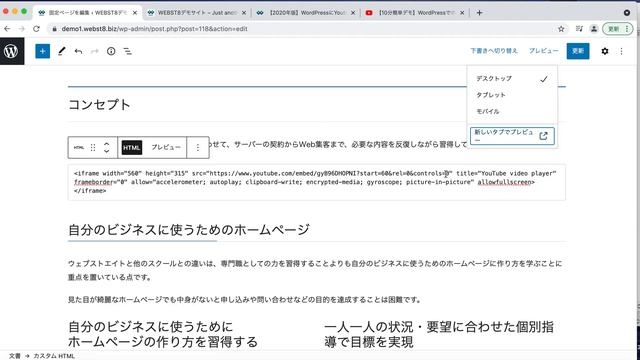Screen dimensions: 640x360
Task: Click heading 自分のビジネスに使うためのホームページ
Action: point(189,229)
